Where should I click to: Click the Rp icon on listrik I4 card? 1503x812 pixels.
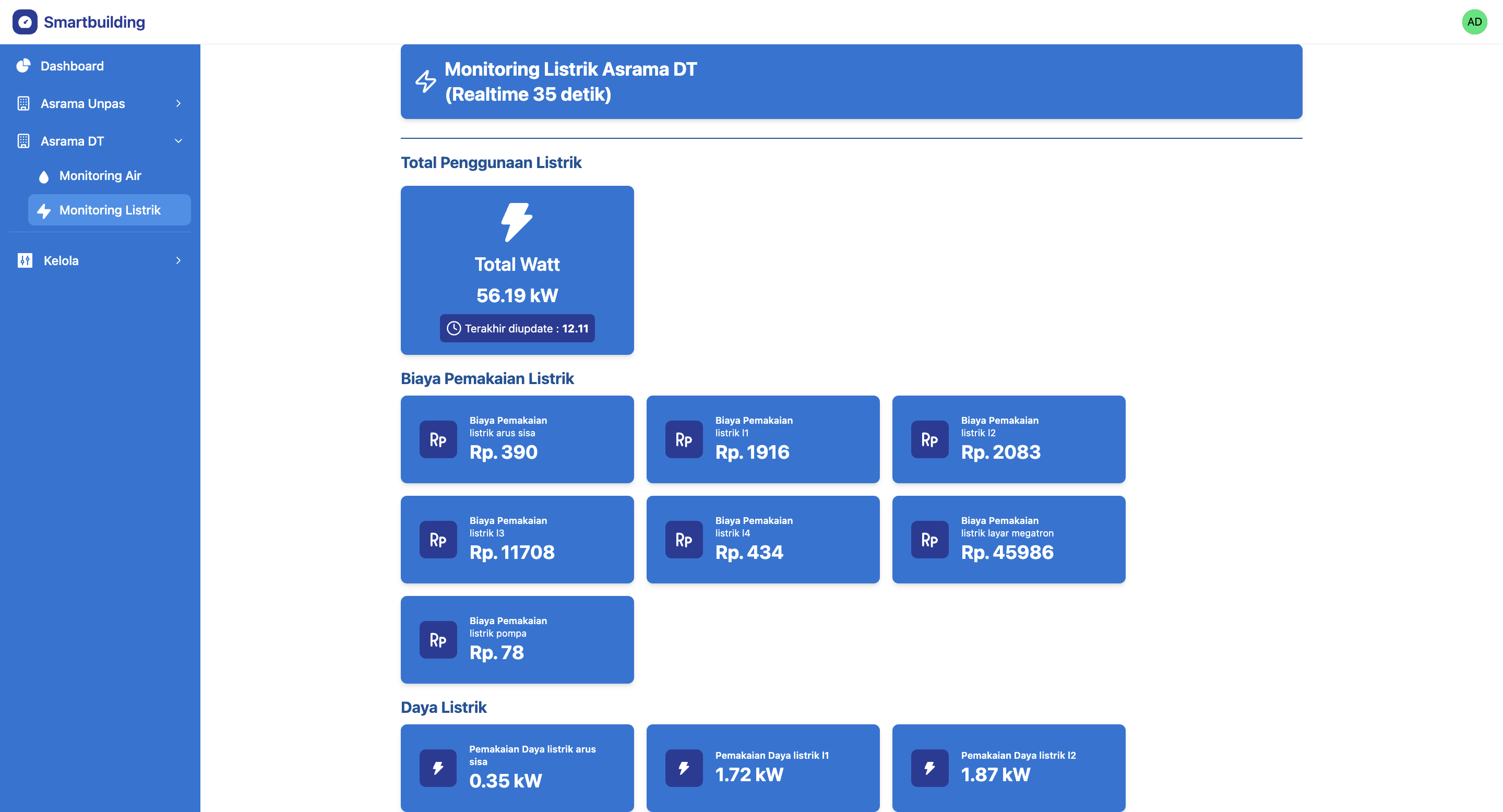[x=684, y=540]
